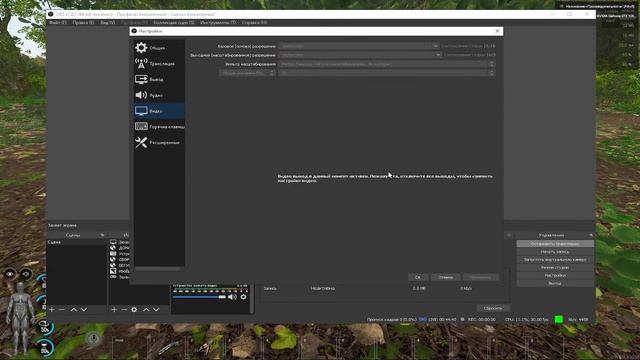Viewport: 640px width, 360px height.
Task: Open the FPS value dropdown
Action: [387, 73]
